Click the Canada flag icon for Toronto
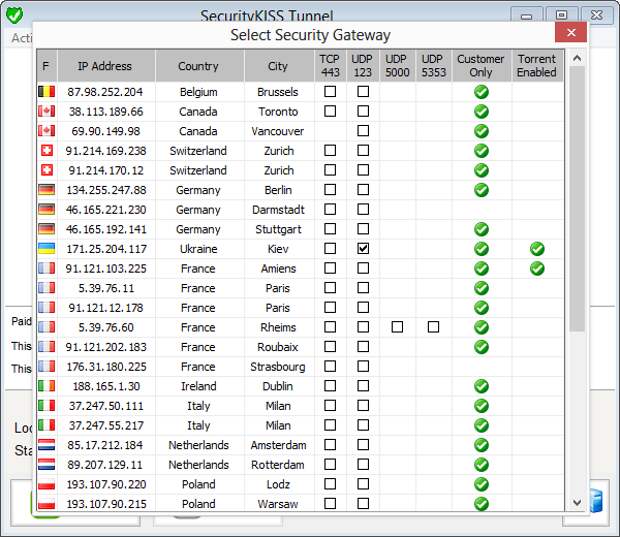The height and width of the screenshot is (537, 620). coord(46,112)
